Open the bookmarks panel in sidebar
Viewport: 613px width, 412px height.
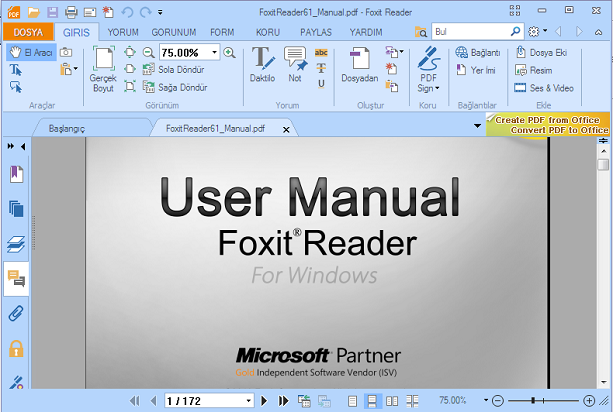coord(16,174)
